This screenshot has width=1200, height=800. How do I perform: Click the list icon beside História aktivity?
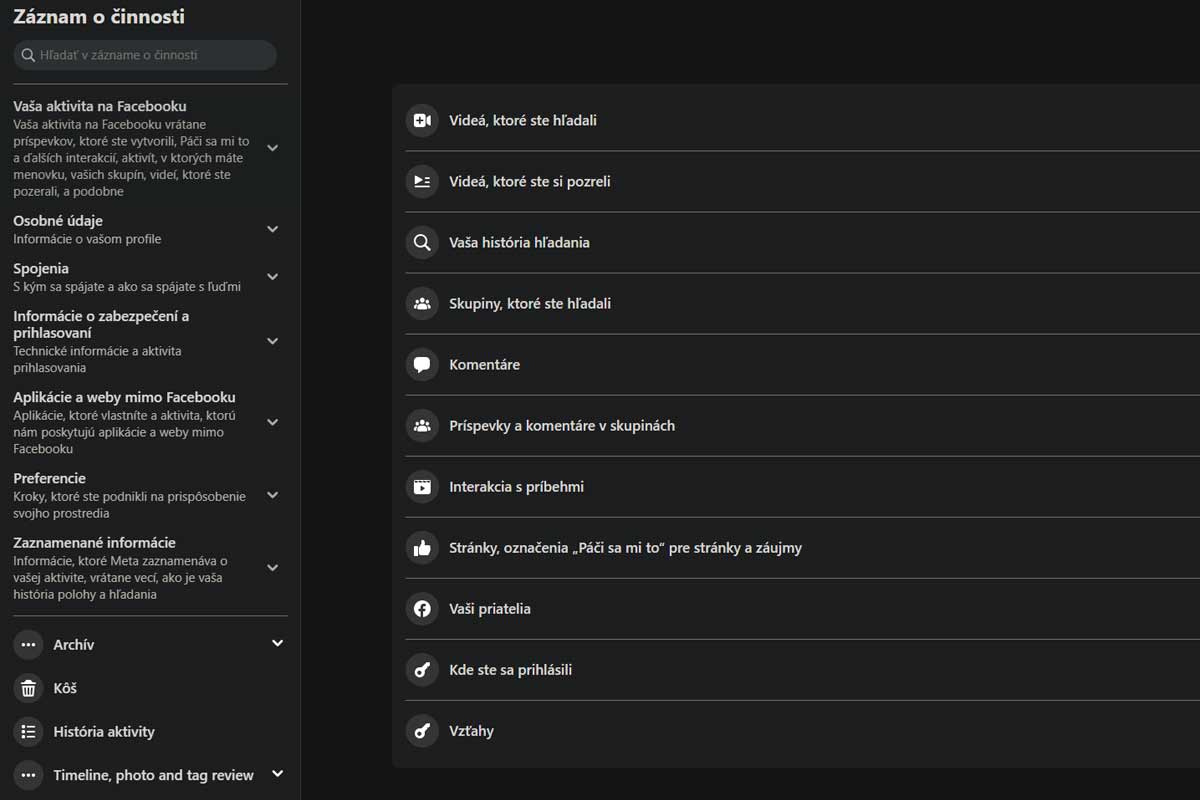click(29, 732)
